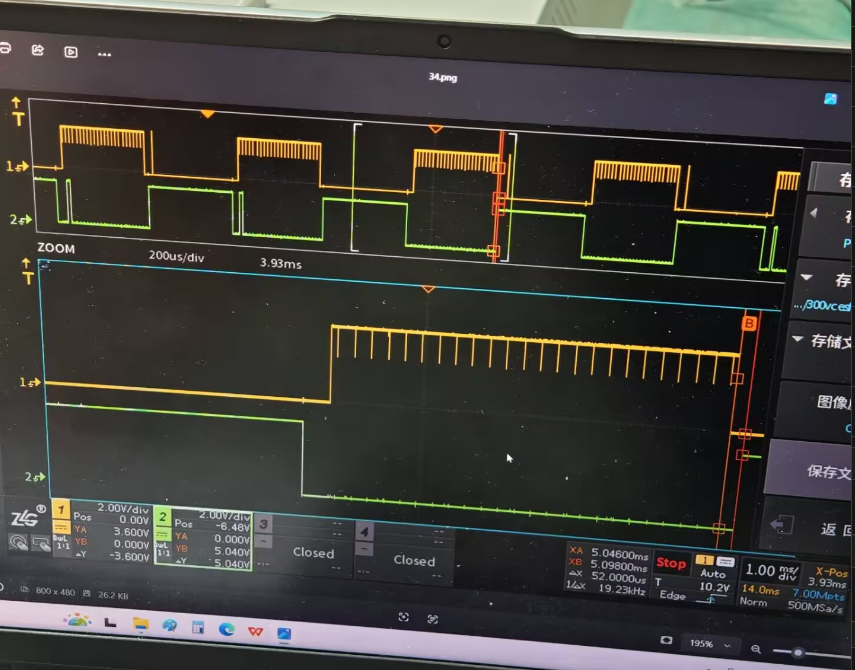Image resolution: width=855 pixels, height=670 pixels.
Task: Click the white trigger coupling icon beside source badge
Action: 725,562
